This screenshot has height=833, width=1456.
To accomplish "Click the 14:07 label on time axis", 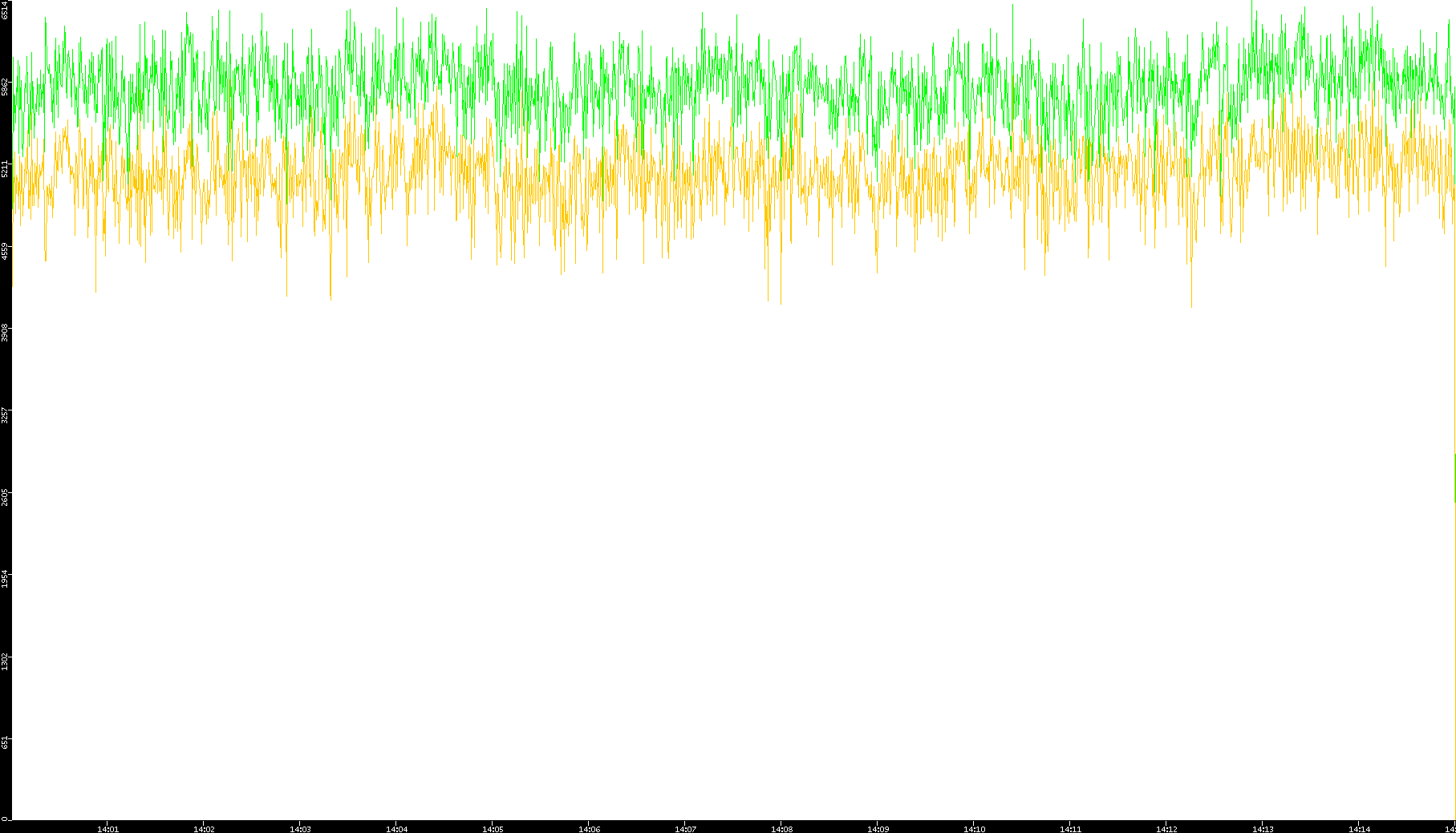I will click(685, 829).
